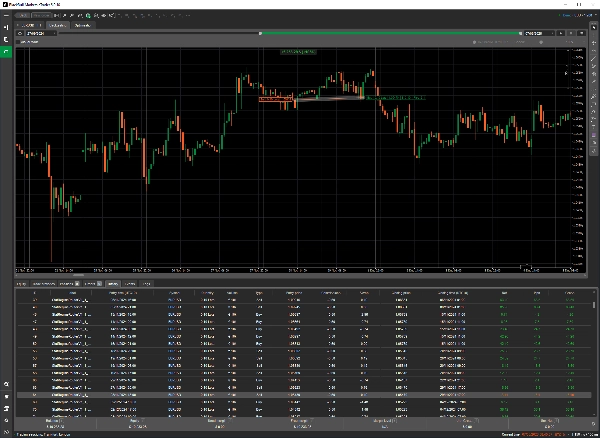Stop the backtest with stop button

[x=571, y=33]
